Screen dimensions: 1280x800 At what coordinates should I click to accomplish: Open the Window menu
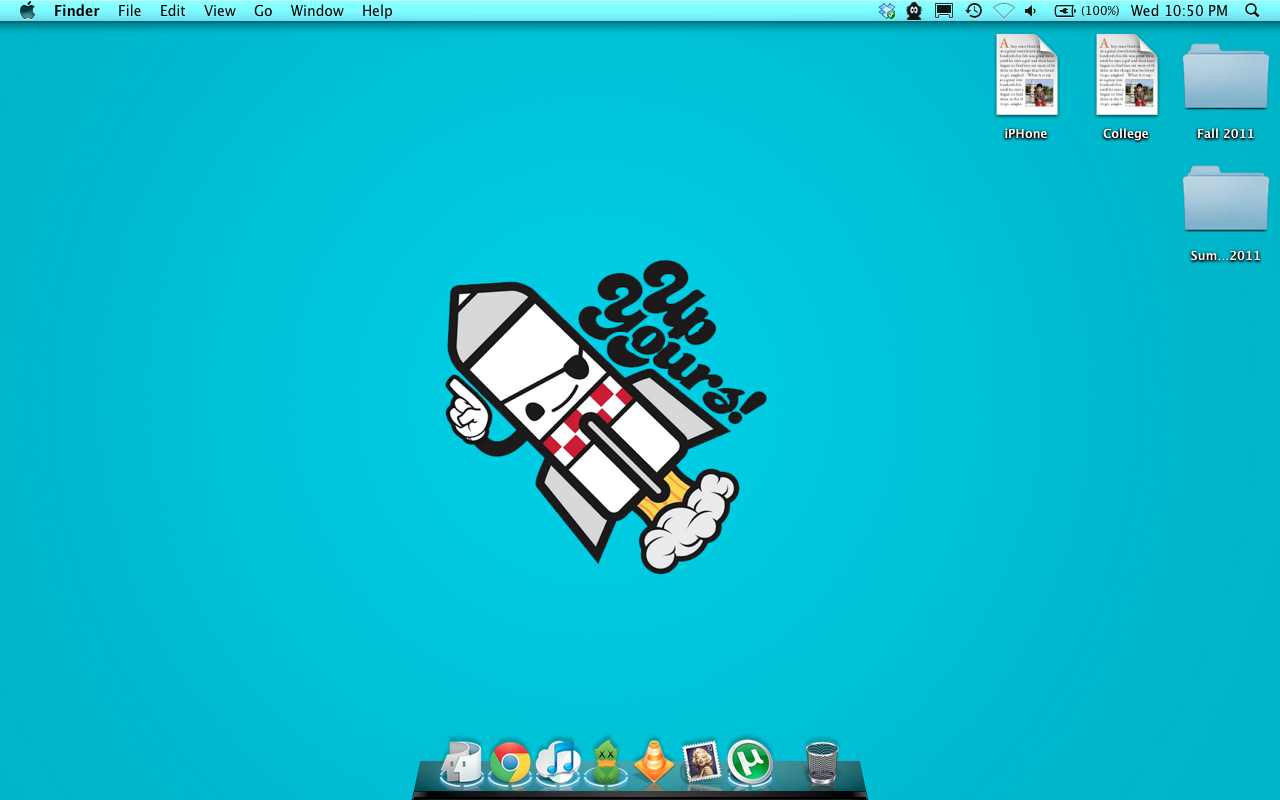pyautogui.click(x=317, y=11)
